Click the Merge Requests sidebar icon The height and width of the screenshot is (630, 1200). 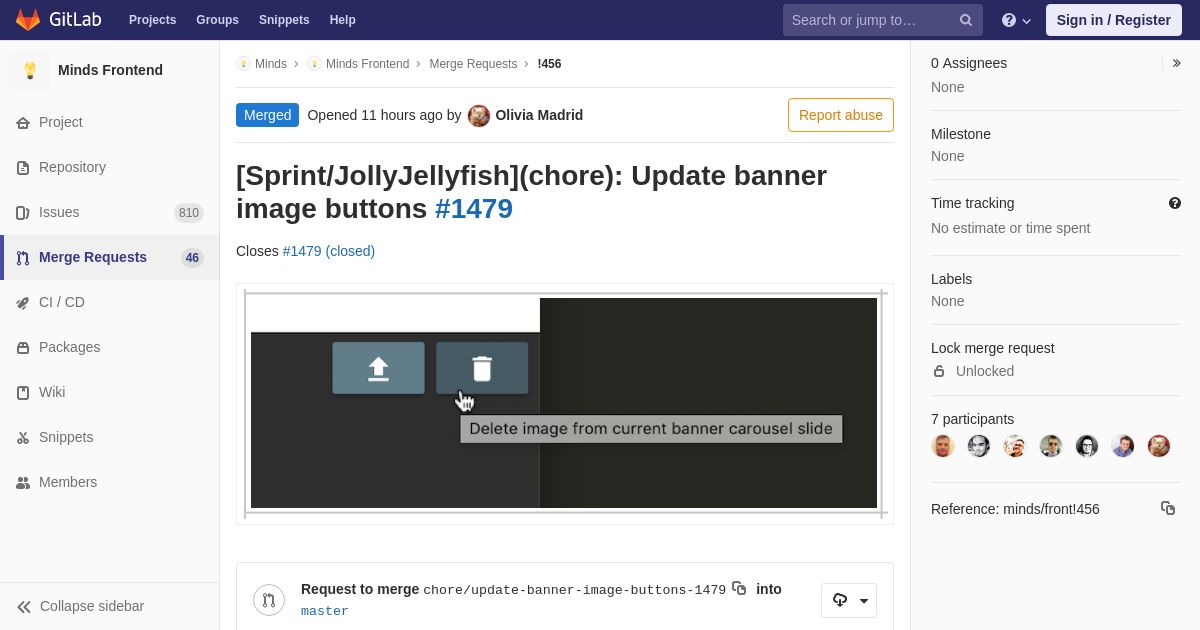pos(23,257)
